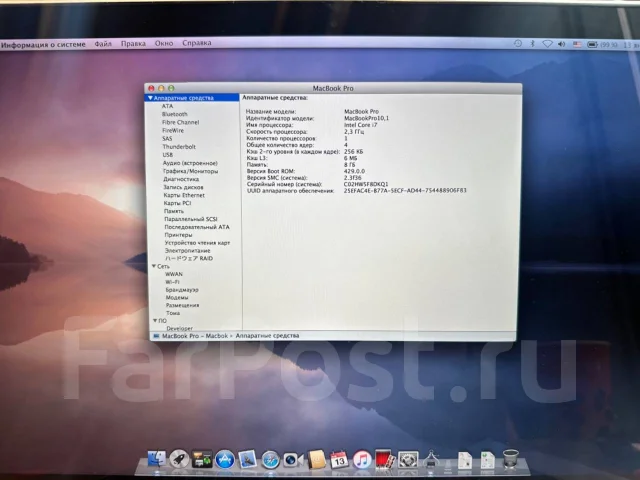This screenshot has height=480, width=640.
Task: Open Finder from the Dock
Action: (x=156, y=459)
